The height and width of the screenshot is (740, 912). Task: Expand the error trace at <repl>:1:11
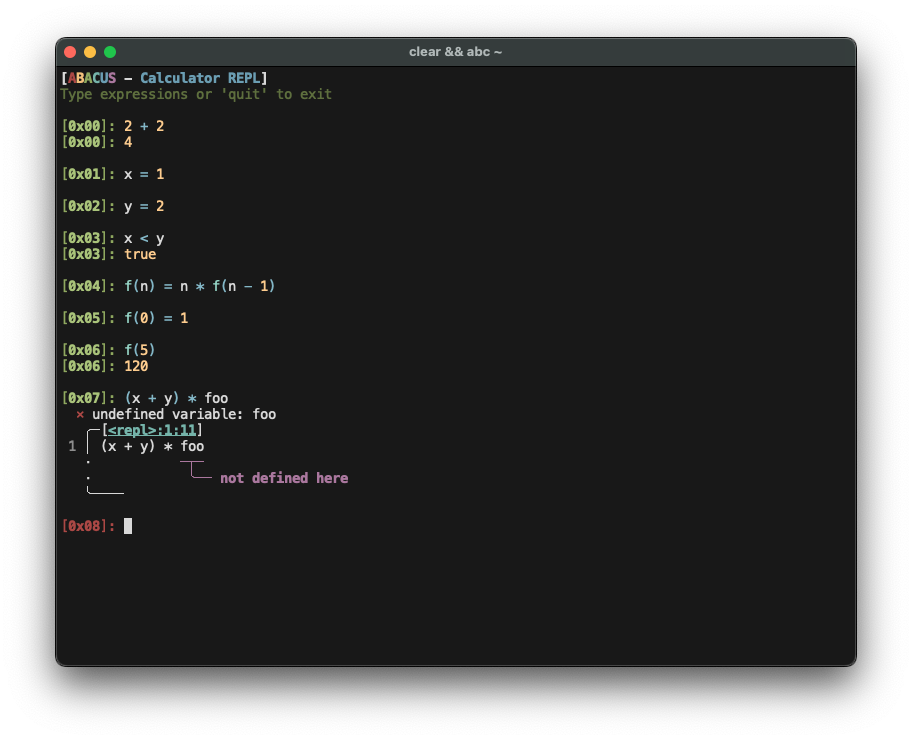tap(150, 430)
